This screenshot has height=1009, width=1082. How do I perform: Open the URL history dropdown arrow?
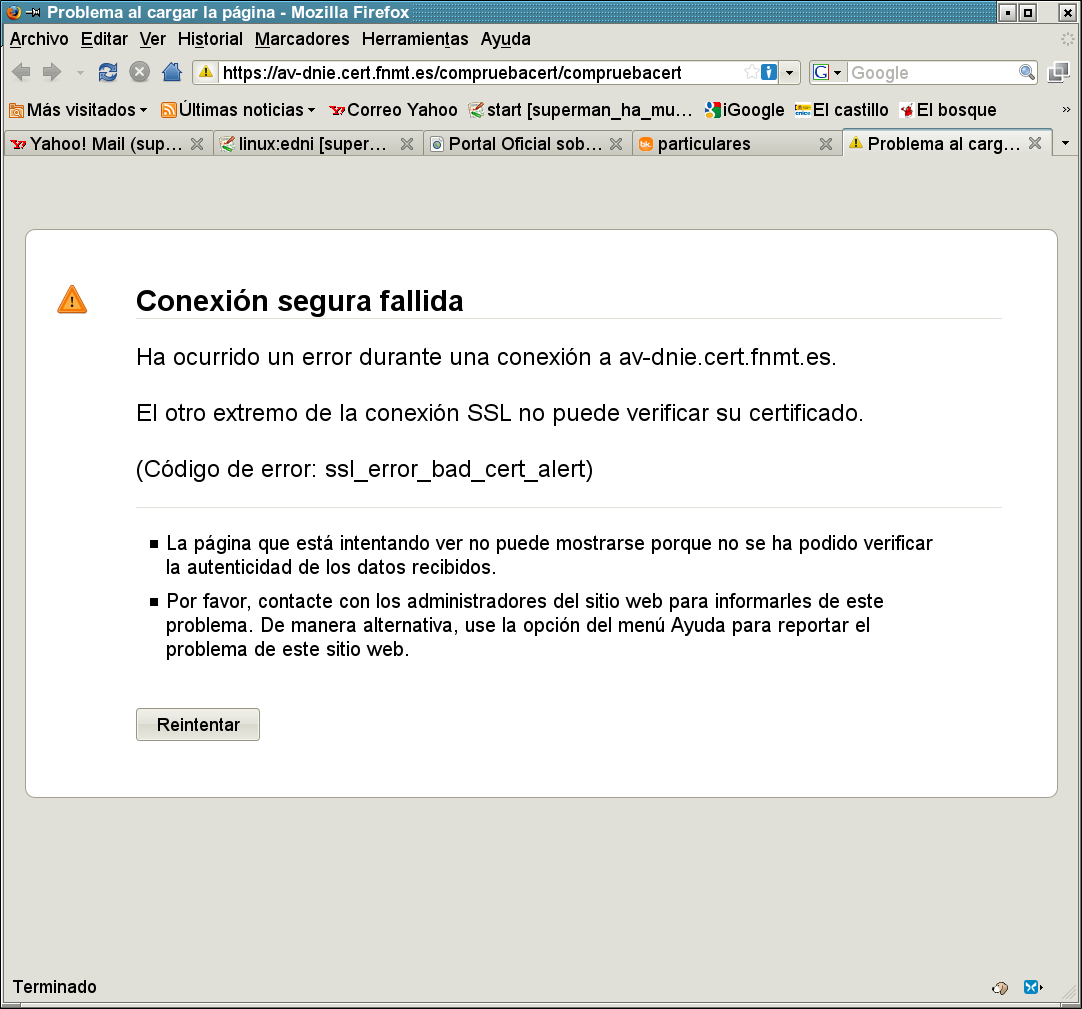coord(790,72)
